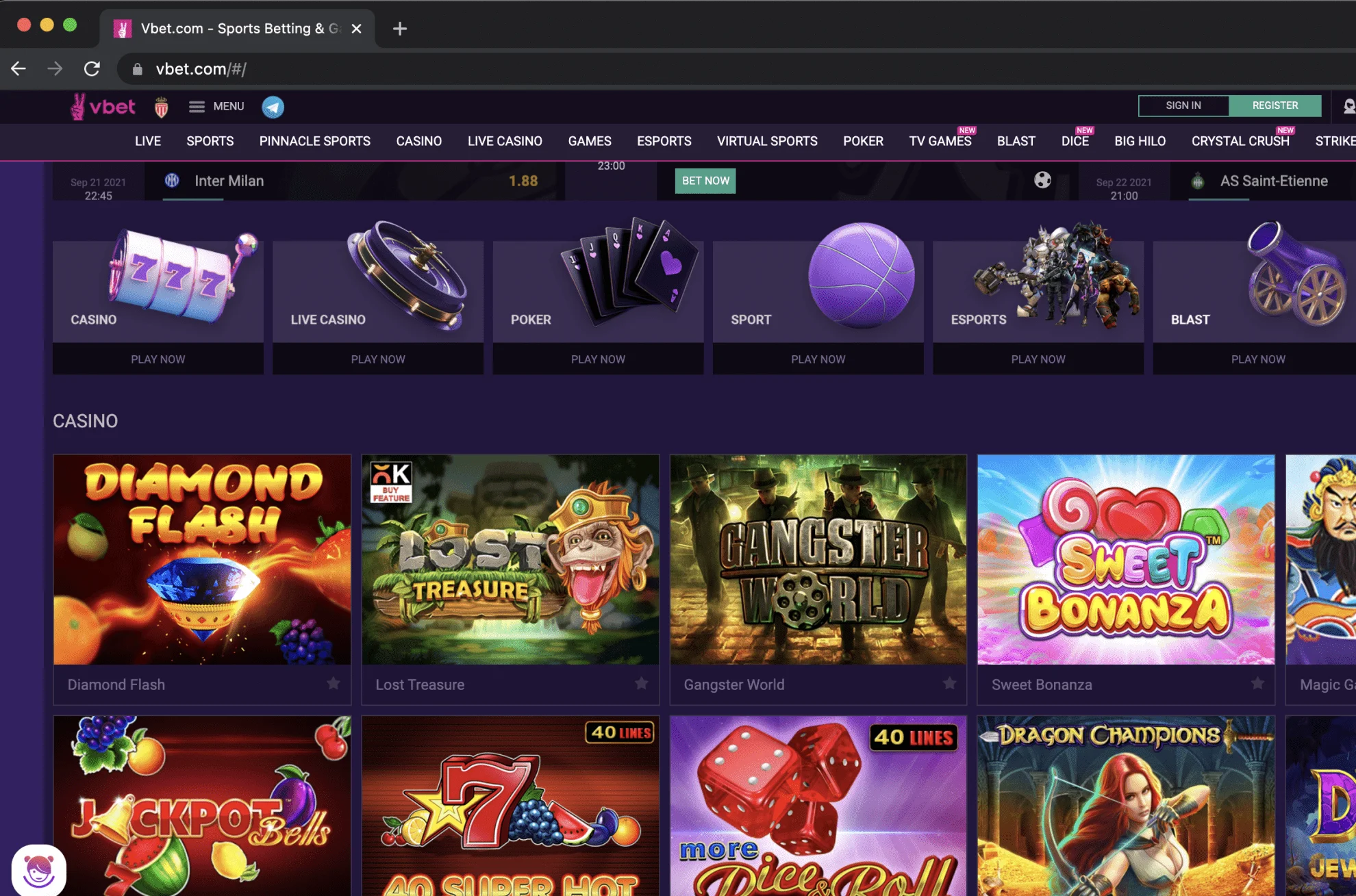Open the More Dice & Roll game thumbnail
The height and width of the screenshot is (896, 1356).
coord(818,806)
